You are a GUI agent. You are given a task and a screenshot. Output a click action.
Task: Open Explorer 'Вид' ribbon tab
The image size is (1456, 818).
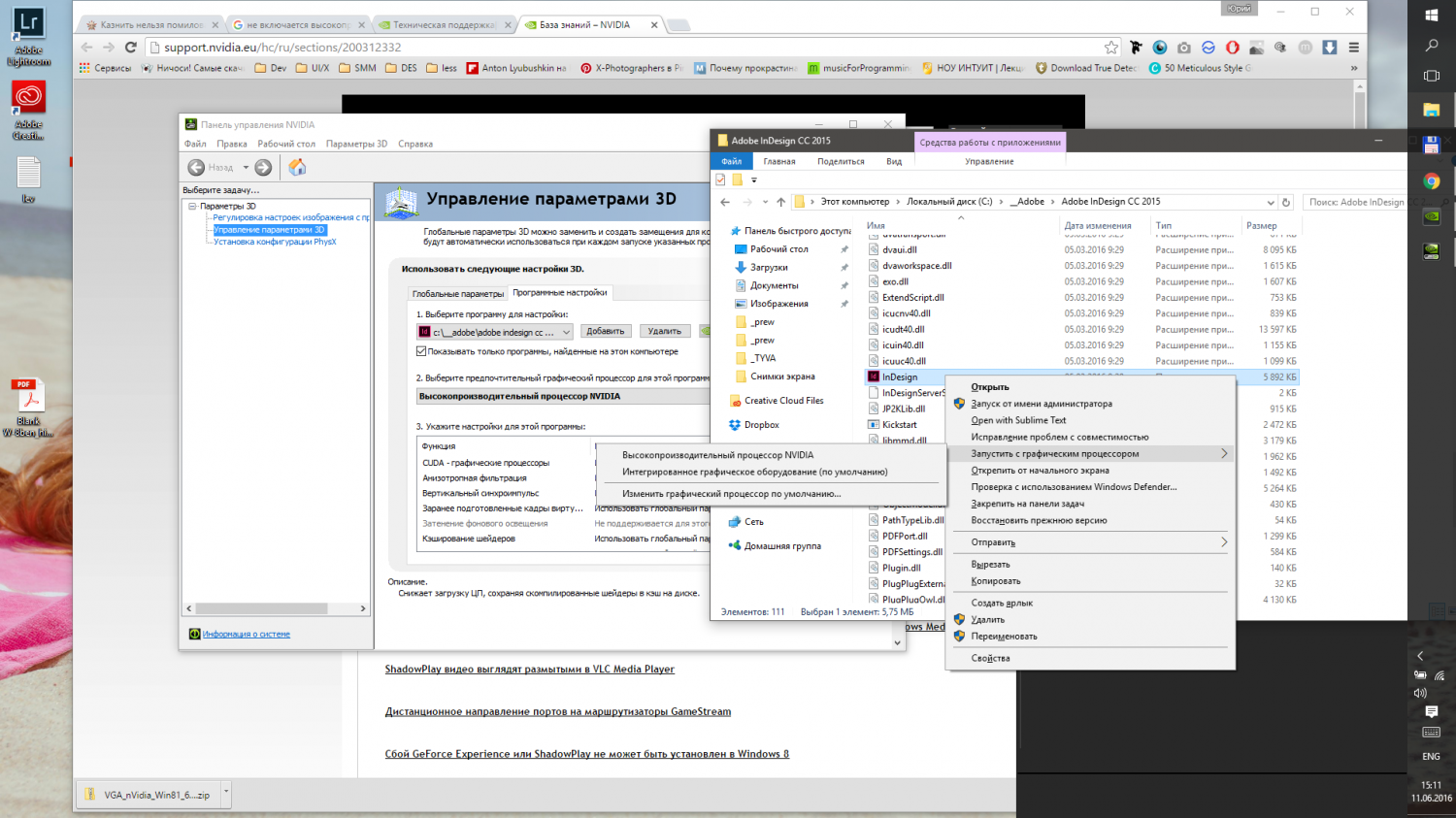894,161
